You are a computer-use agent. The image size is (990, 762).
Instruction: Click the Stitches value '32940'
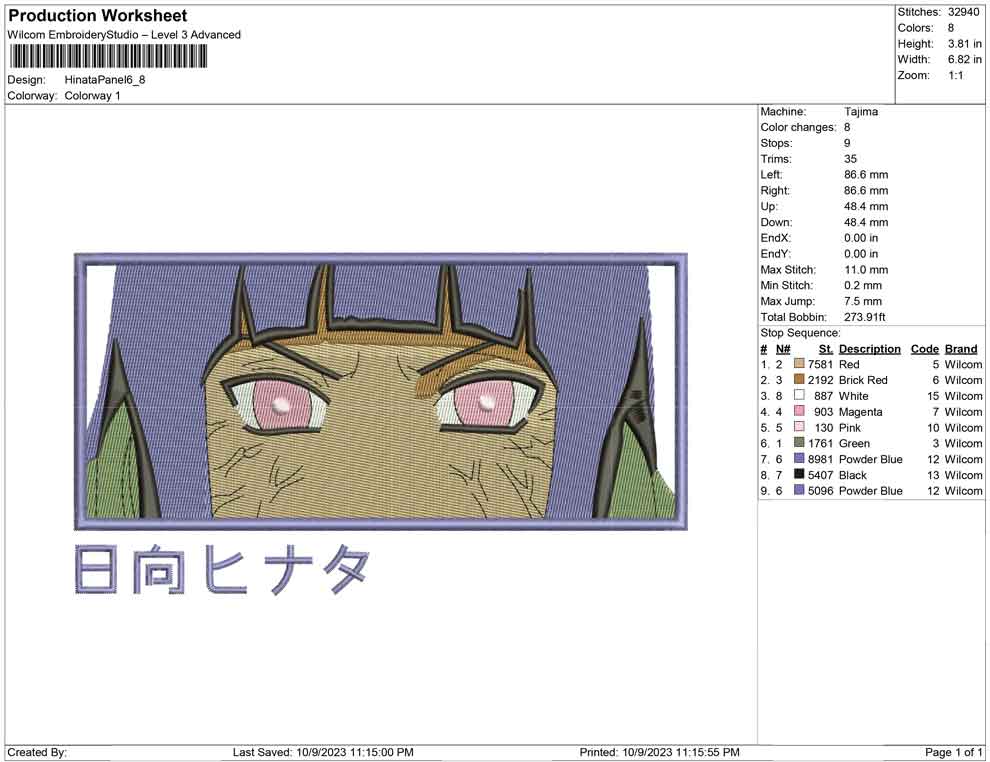[963, 12]
